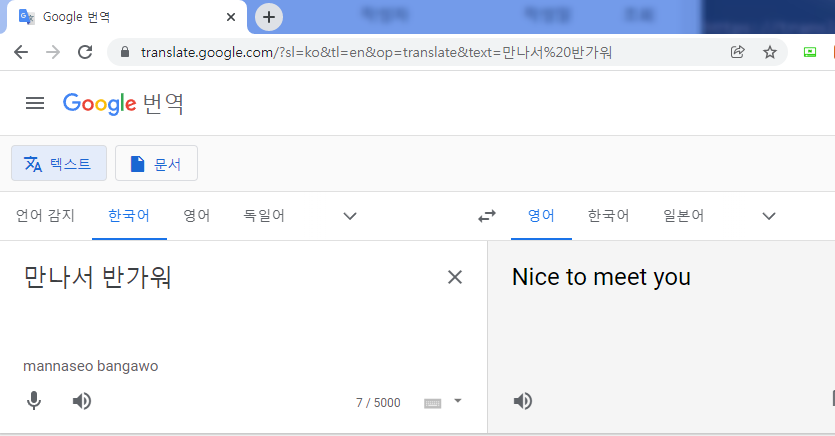The image size is (835, 436).
Task: Swap source and target languages
Action: coord(487,216)
